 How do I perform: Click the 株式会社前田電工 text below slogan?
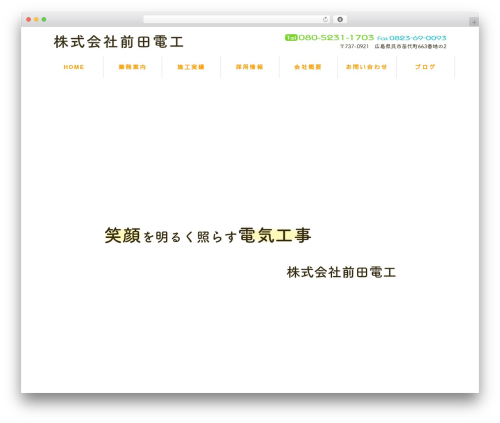pos(341,272)
